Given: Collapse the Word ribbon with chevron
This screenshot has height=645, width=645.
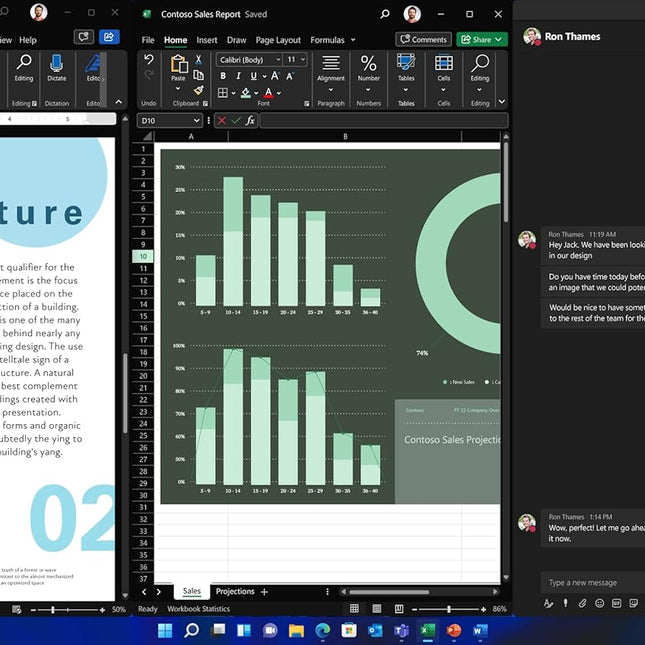Looking at the screenshot, I should (118, 102).
